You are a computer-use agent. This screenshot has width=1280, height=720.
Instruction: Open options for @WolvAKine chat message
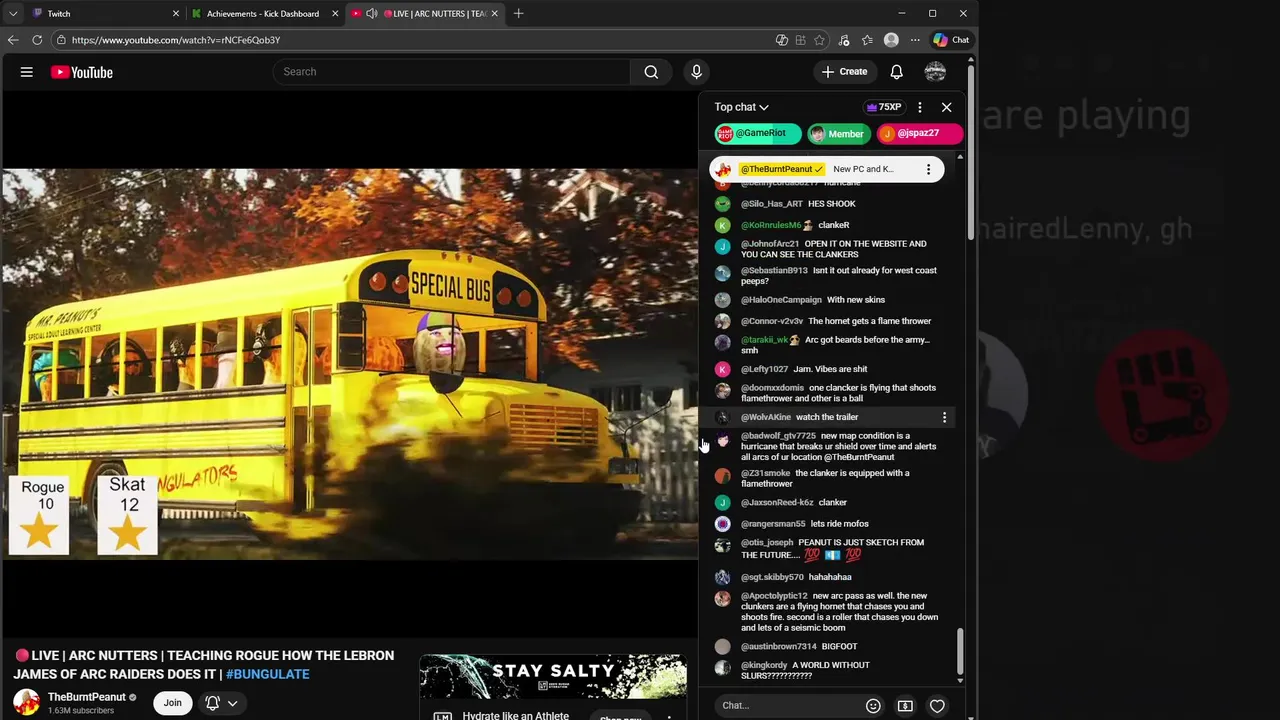944,417
